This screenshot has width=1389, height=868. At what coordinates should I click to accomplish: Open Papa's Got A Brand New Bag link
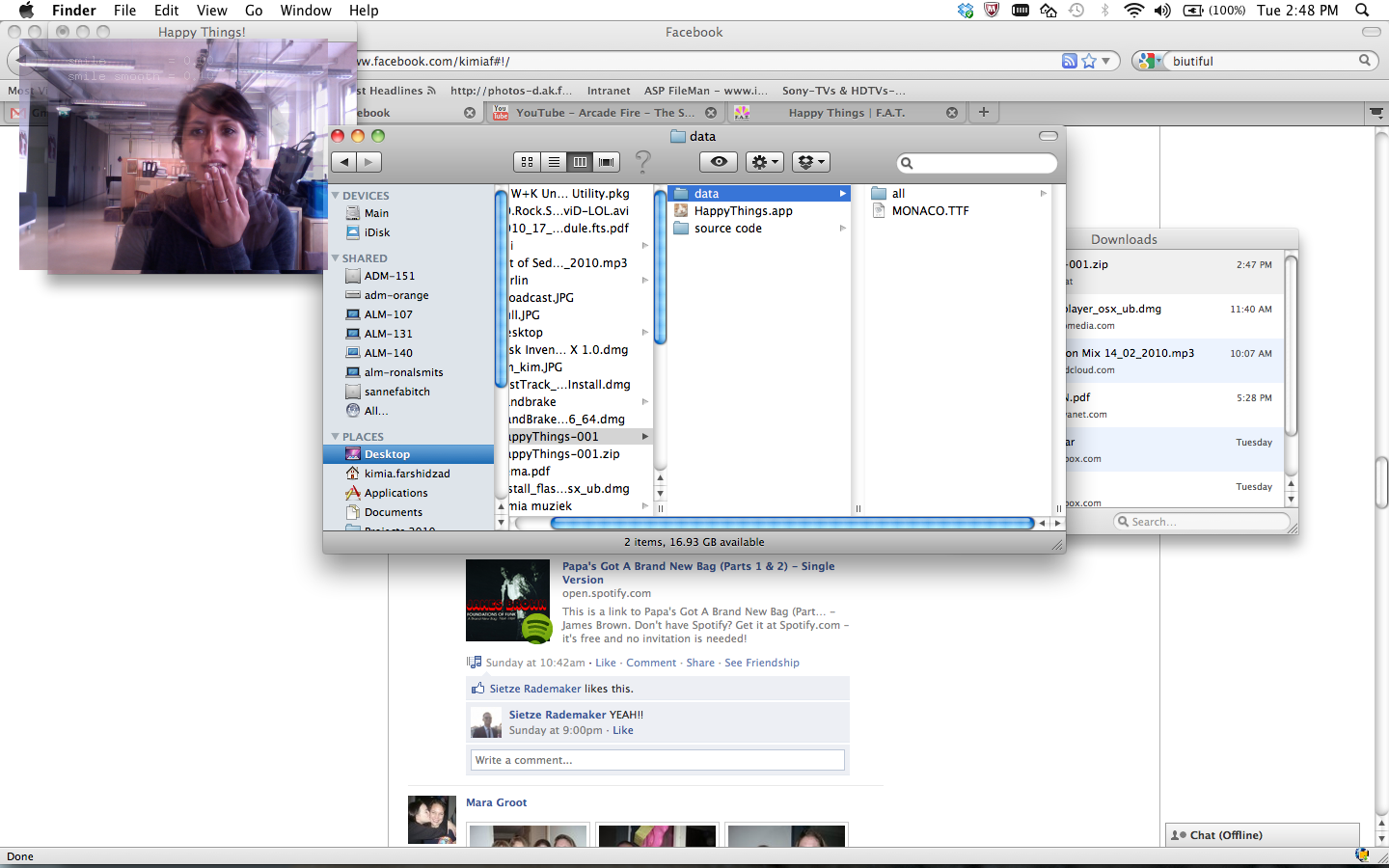[x=697, y=573]
